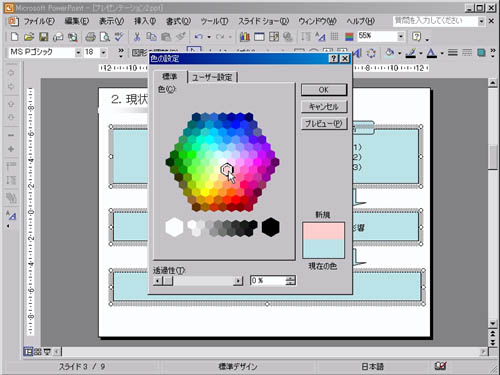The width and height of the screenshot is (500, 375).
Task: Select the large black hexagon swatch
Action: 270,227
